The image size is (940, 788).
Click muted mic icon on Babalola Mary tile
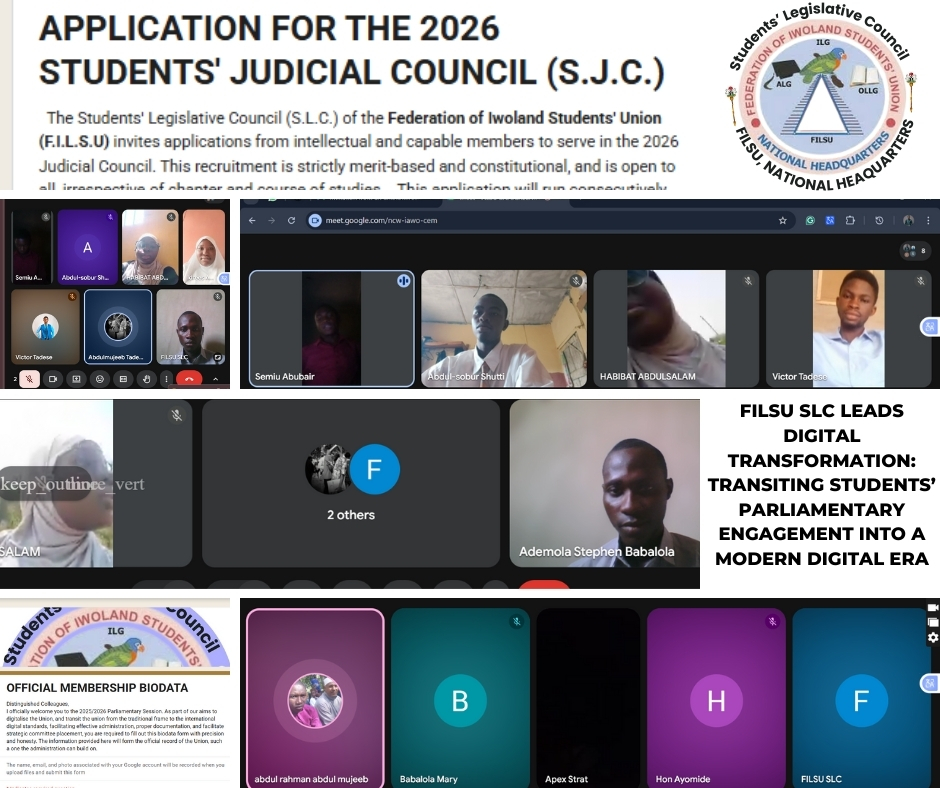(x=517, y=622)
